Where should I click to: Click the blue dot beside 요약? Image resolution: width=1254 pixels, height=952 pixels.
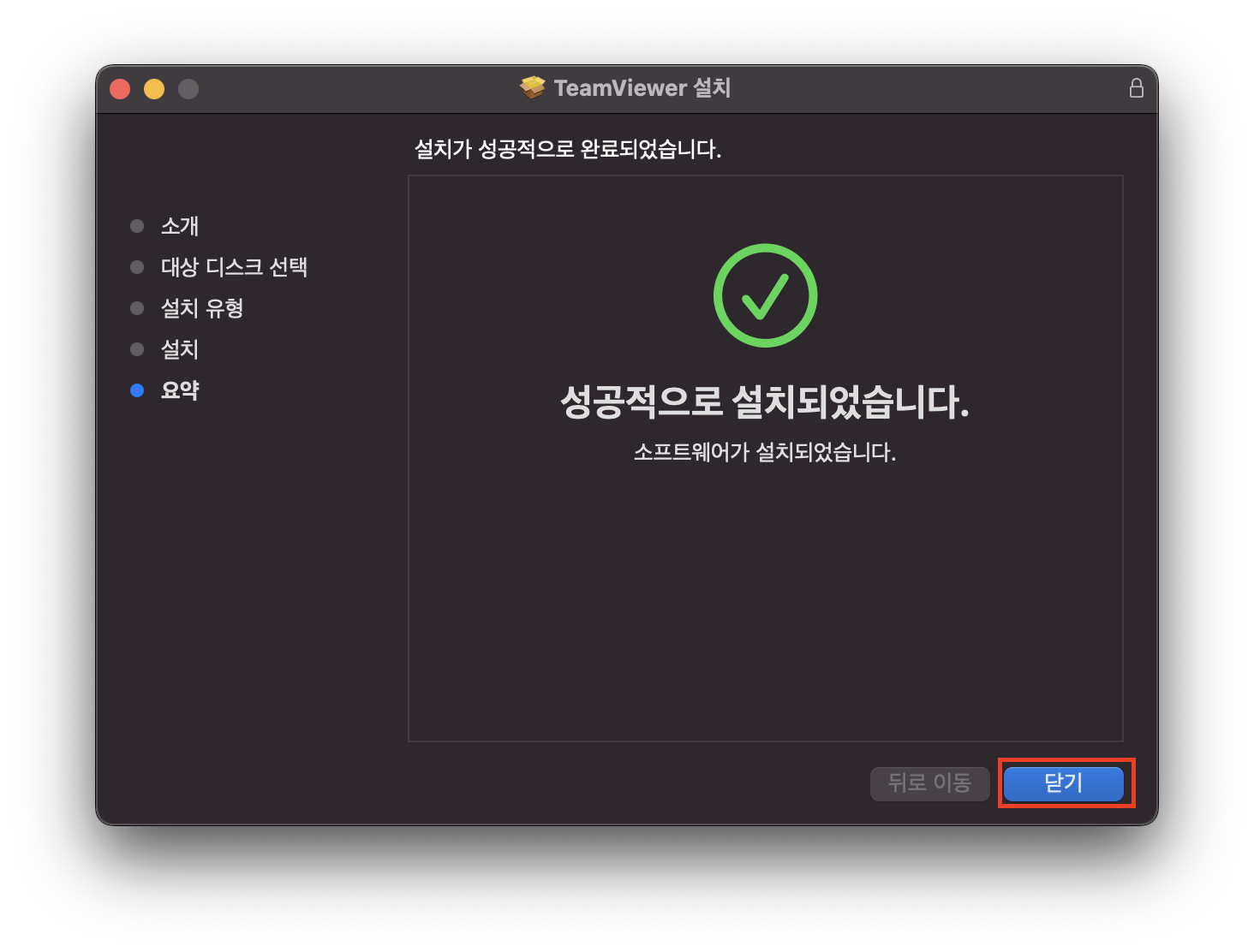pos(138,390)
